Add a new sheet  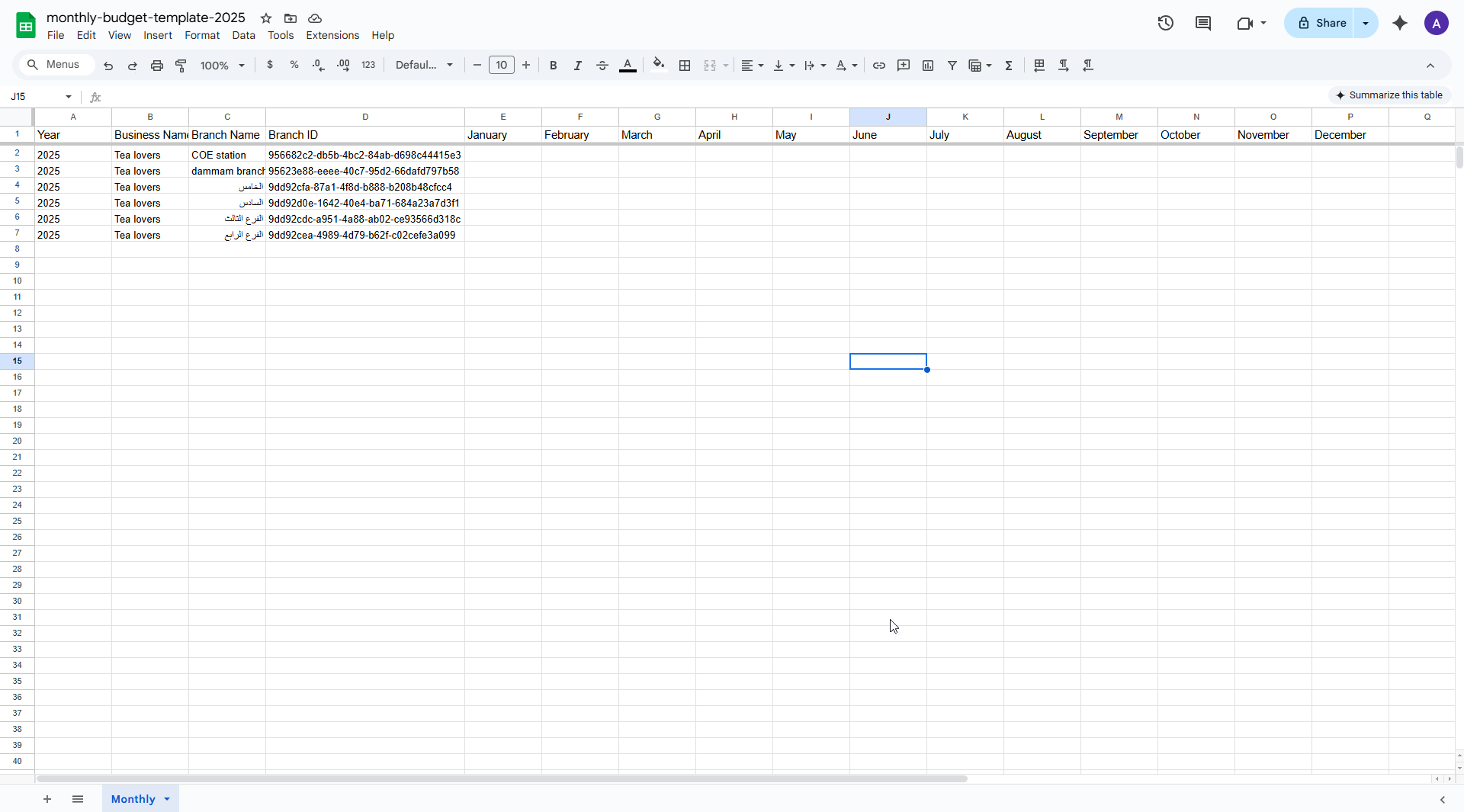[47, 799]
